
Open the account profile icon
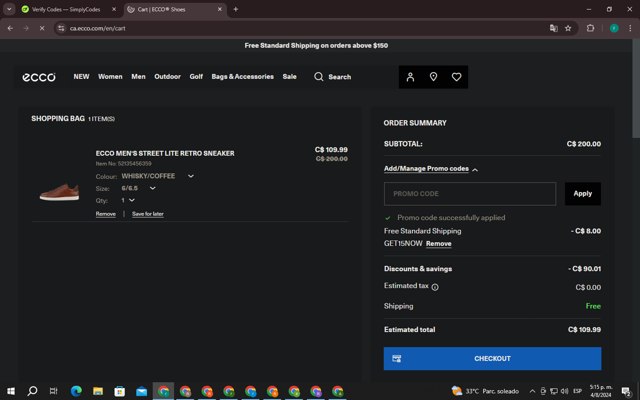click(x=410, y=77)
